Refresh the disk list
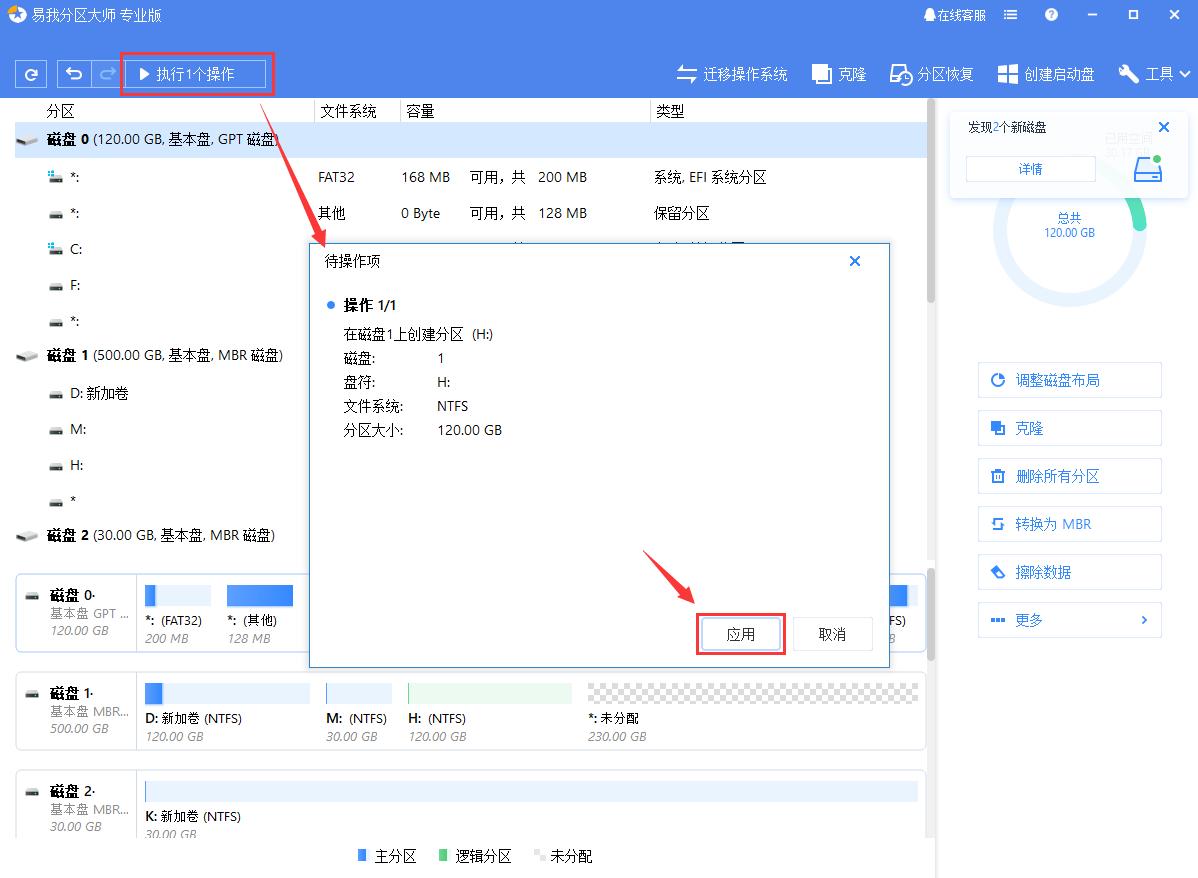Image resolution: width=1198 pixels, height=878 pixels. tap(30, 73)
